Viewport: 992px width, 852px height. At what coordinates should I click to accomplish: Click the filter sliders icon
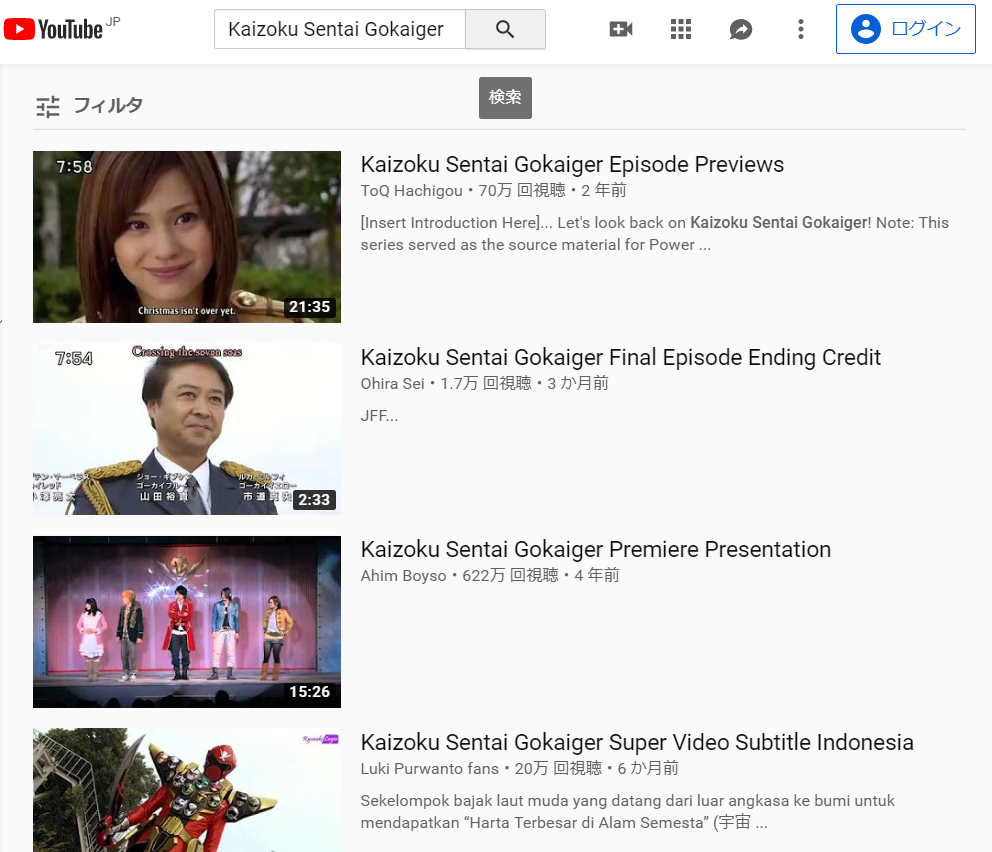coord(47,106)
